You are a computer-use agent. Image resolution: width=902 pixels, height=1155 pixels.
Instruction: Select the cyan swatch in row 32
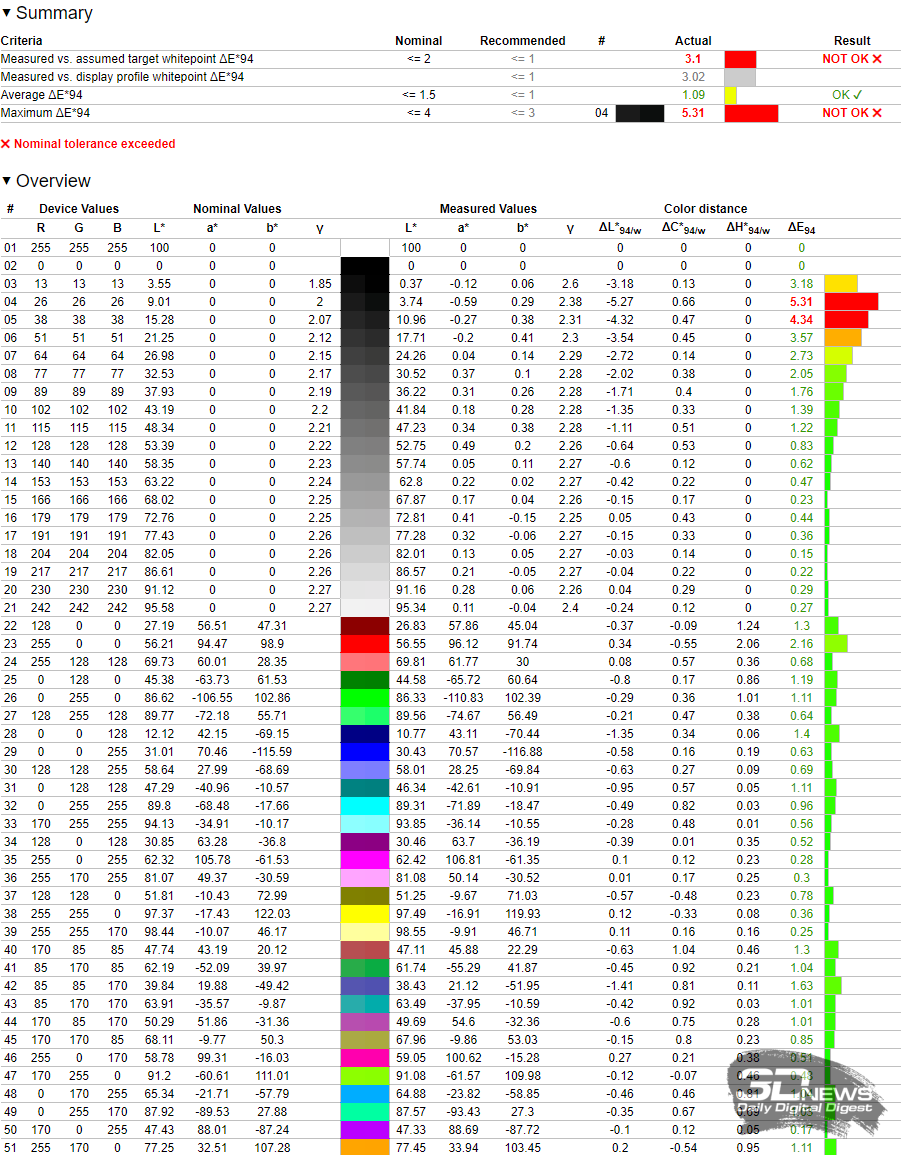pos(364,806)
